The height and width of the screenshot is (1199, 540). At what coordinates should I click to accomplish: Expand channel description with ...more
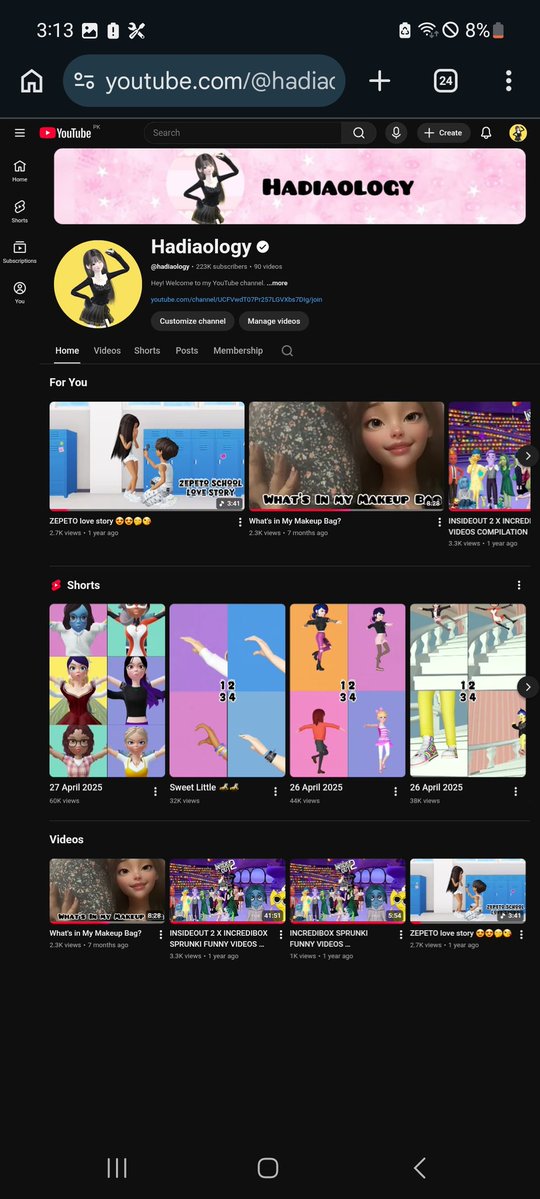[277, 283]
